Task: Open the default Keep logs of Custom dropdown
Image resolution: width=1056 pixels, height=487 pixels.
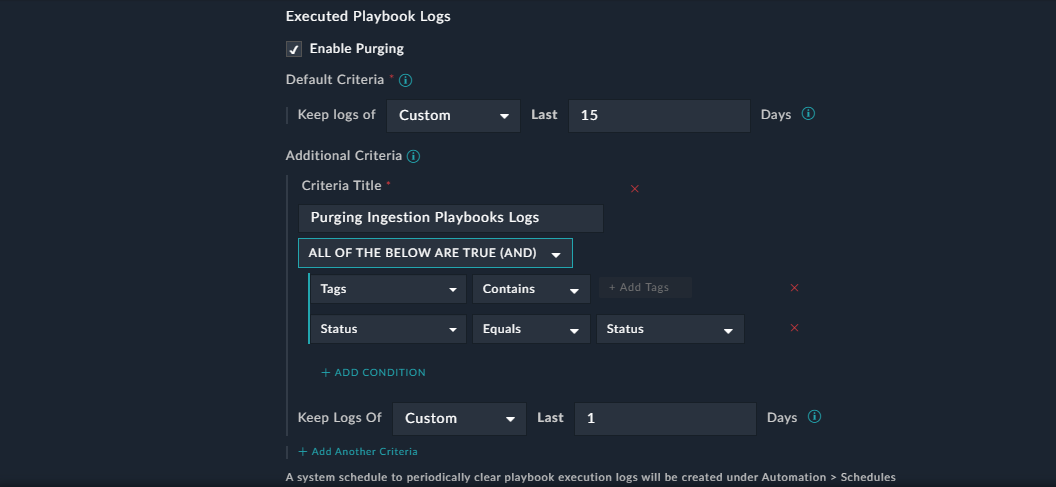Action: (453, 115)
